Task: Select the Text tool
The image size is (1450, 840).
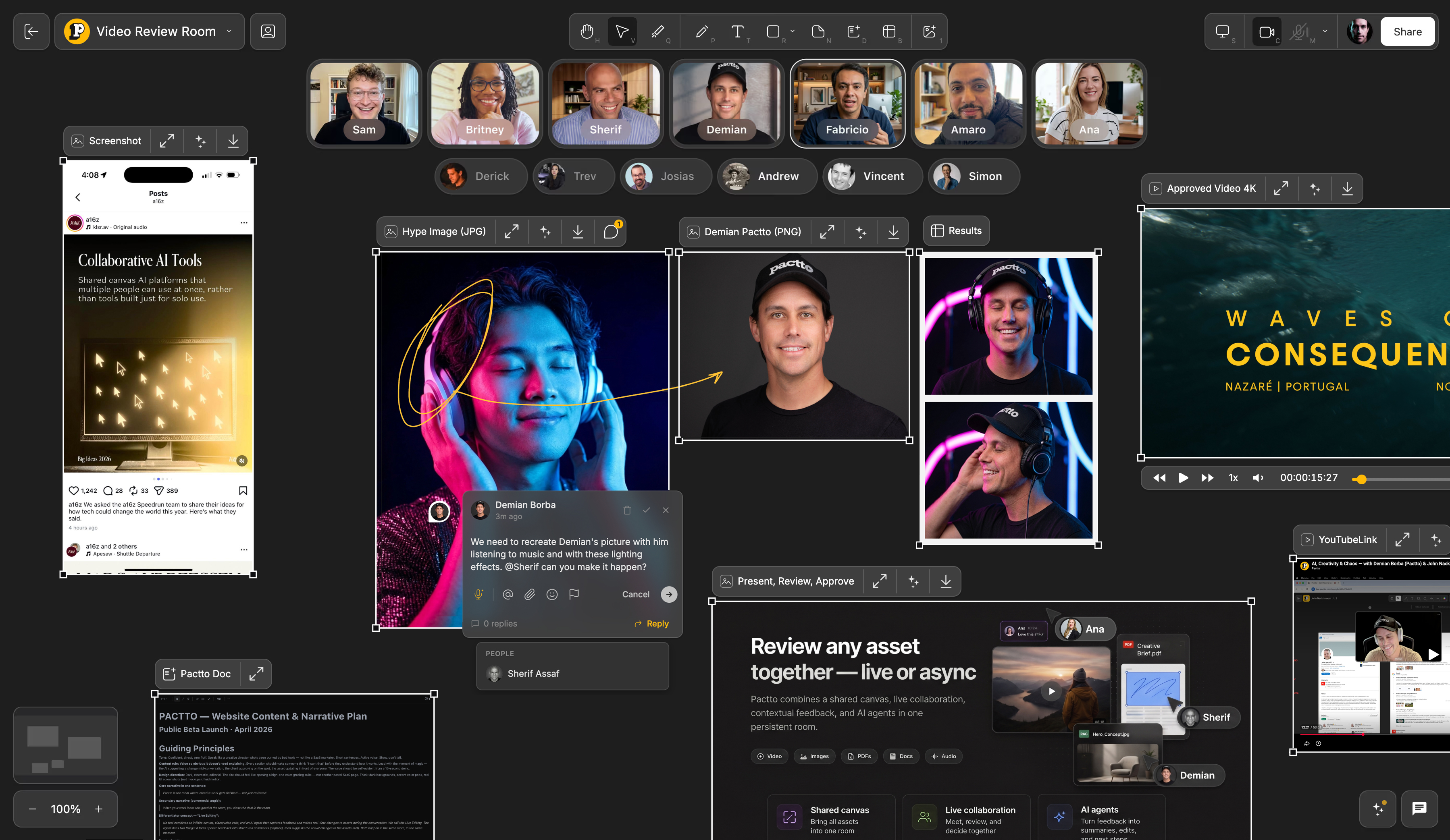Action: pyautogui.click(x=737, y=31)
